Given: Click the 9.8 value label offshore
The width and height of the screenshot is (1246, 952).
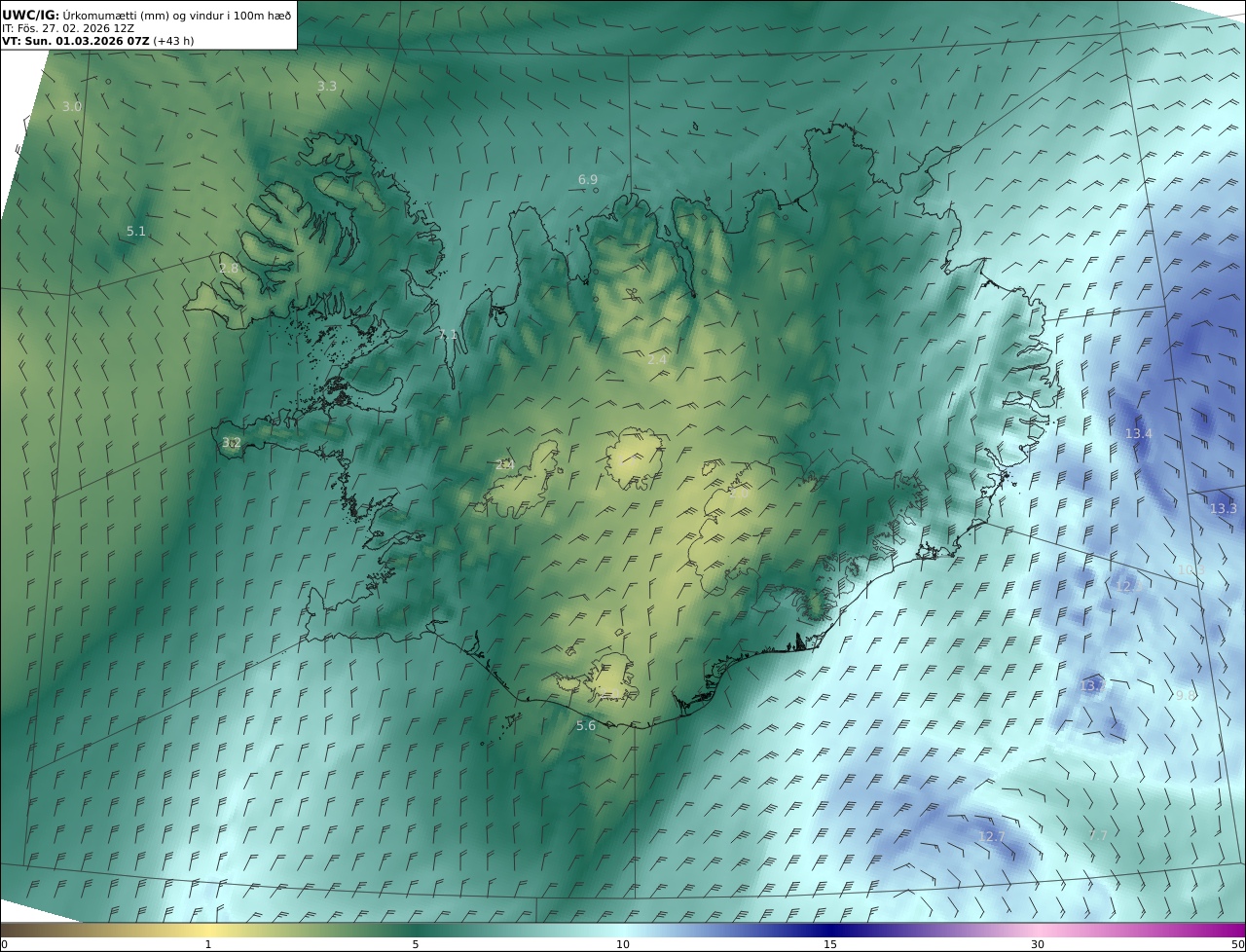Looking at the screenshot, I should click(1186, 695).
